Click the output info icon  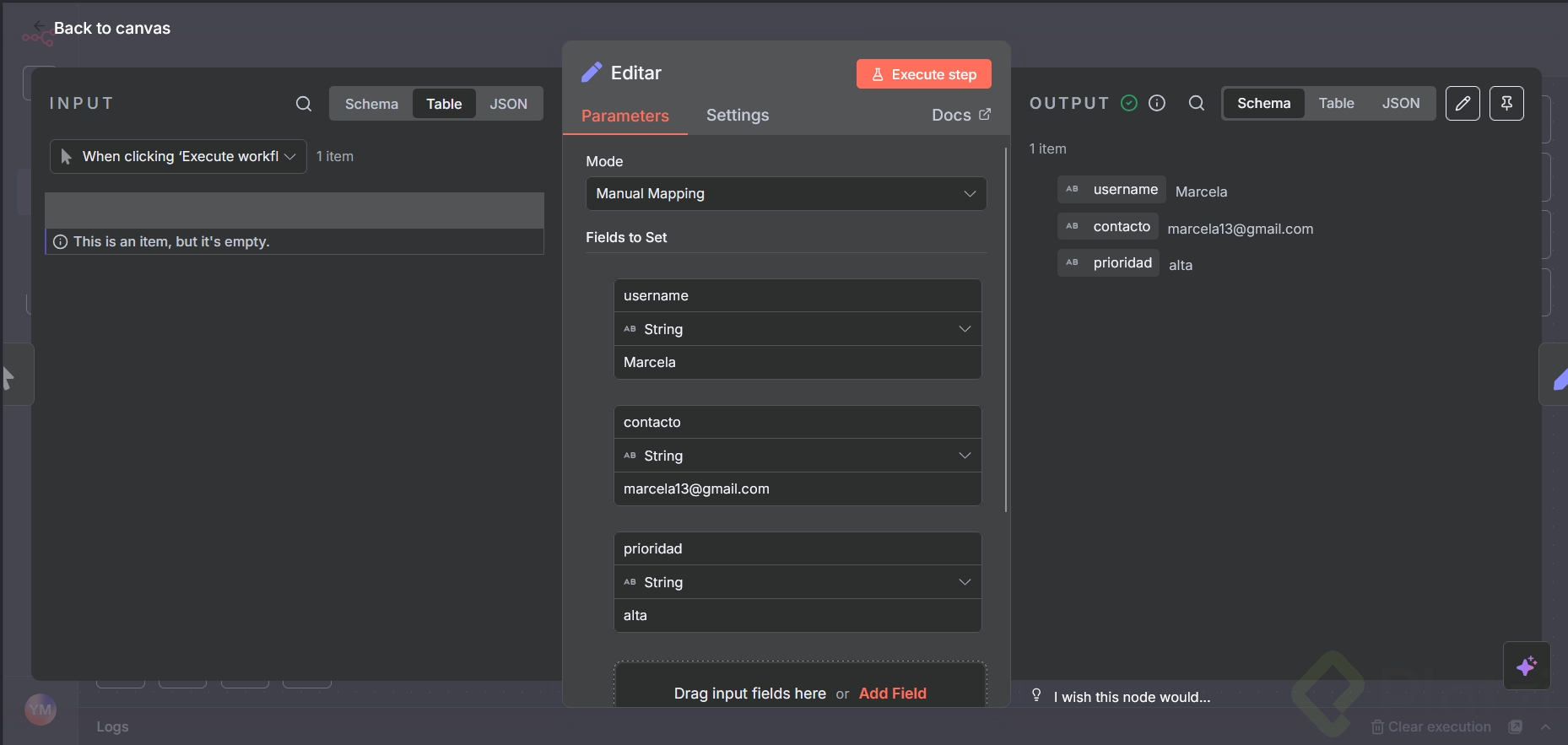click(x=1157, y=103)
